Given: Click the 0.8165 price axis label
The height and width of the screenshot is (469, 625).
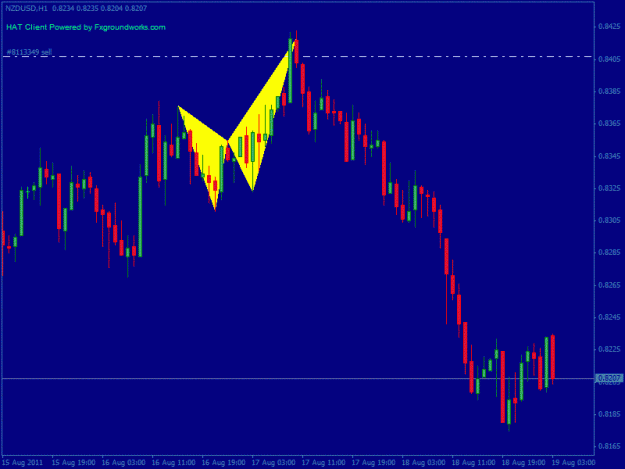Looking at the screenshot, I should tap(609, 446).
